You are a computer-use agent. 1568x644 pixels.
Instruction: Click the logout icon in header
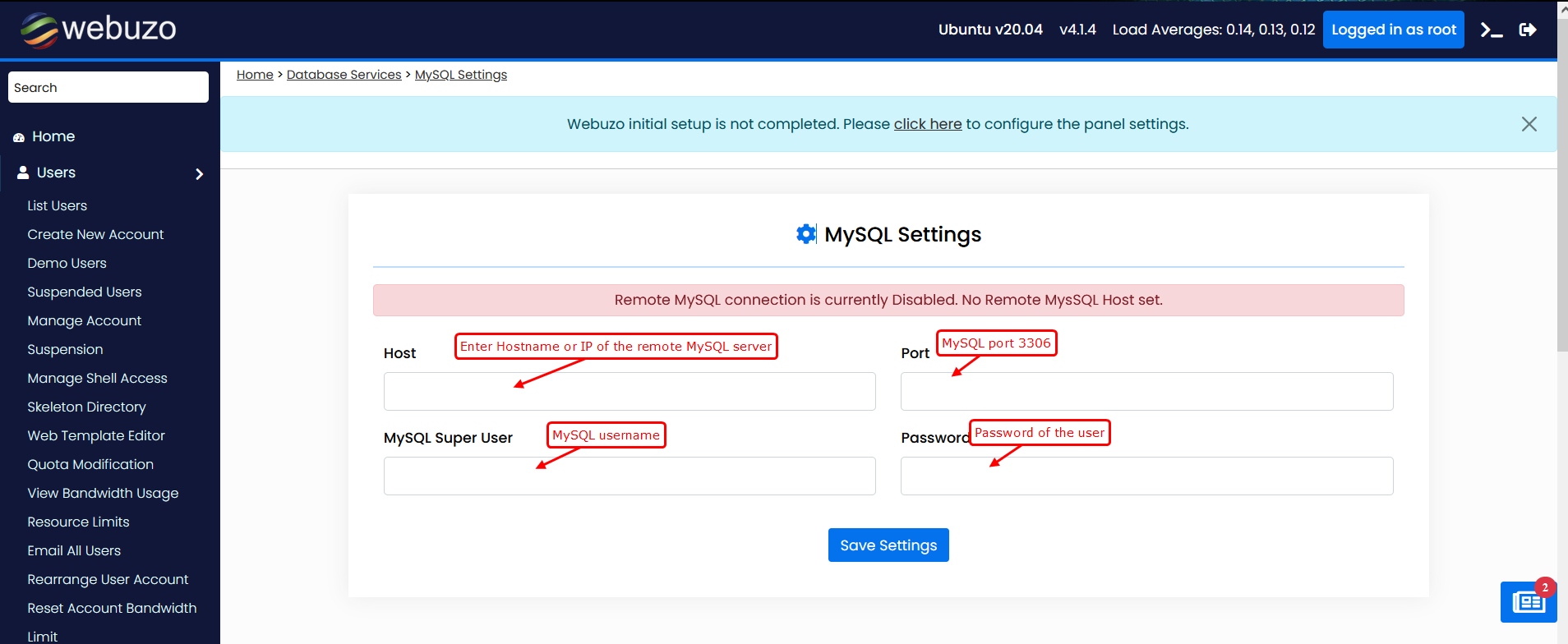(x=1528, y=30)
